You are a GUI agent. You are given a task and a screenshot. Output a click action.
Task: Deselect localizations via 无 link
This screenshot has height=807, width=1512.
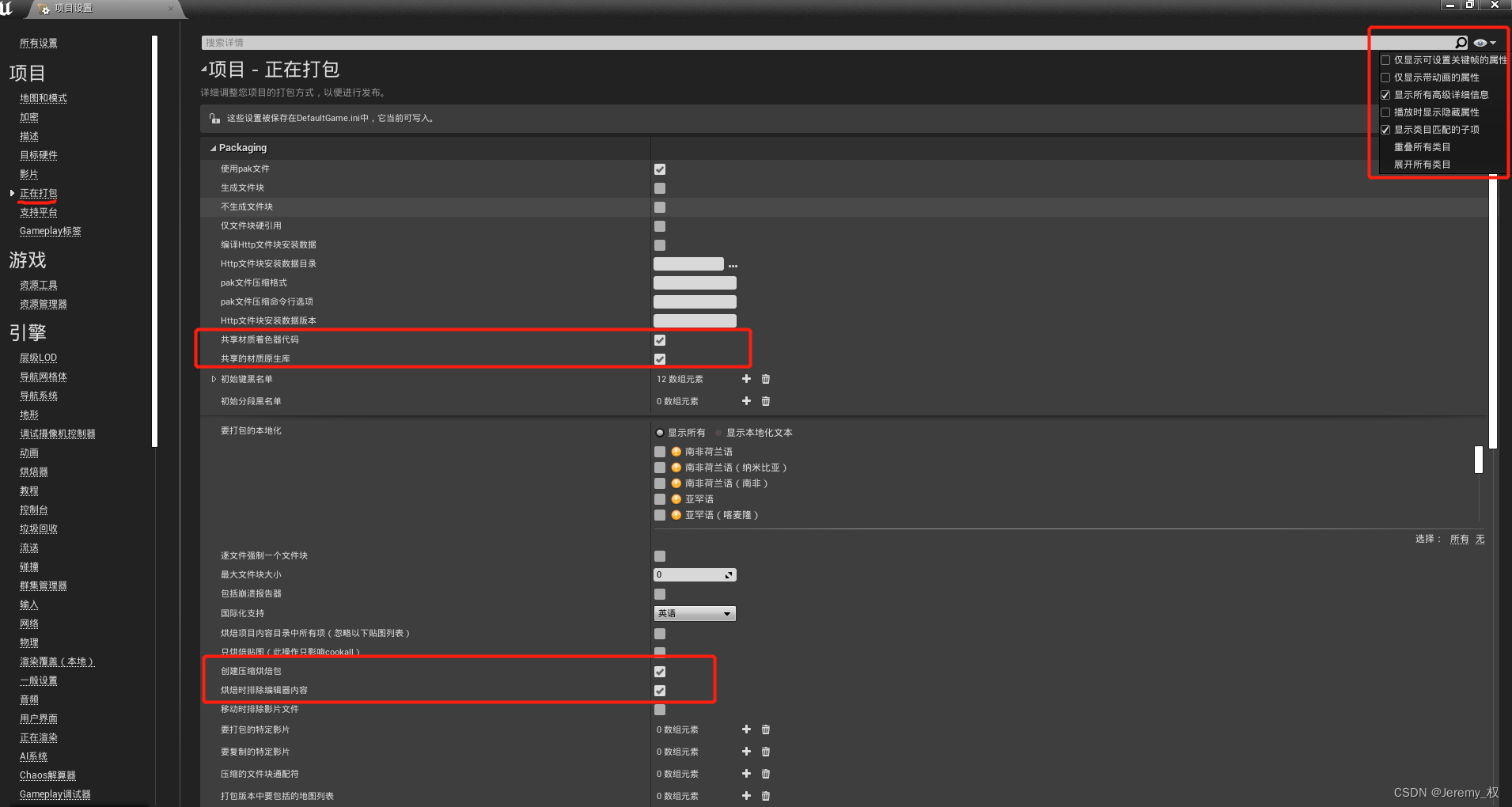[1480, 539]
